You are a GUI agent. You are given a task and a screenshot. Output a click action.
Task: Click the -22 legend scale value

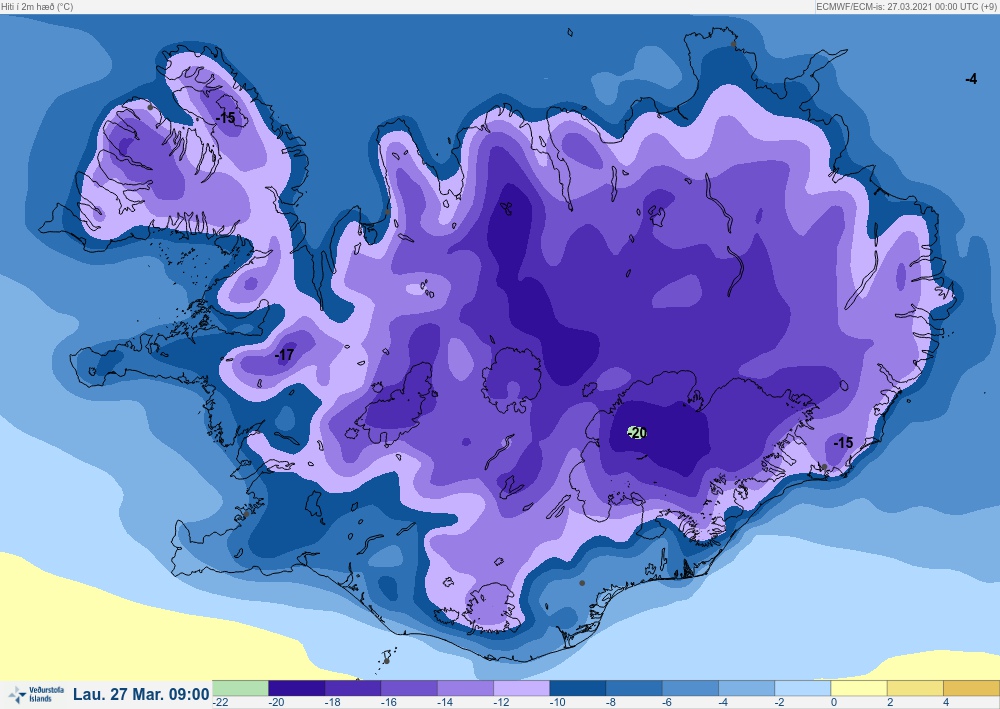pos(221,703)
